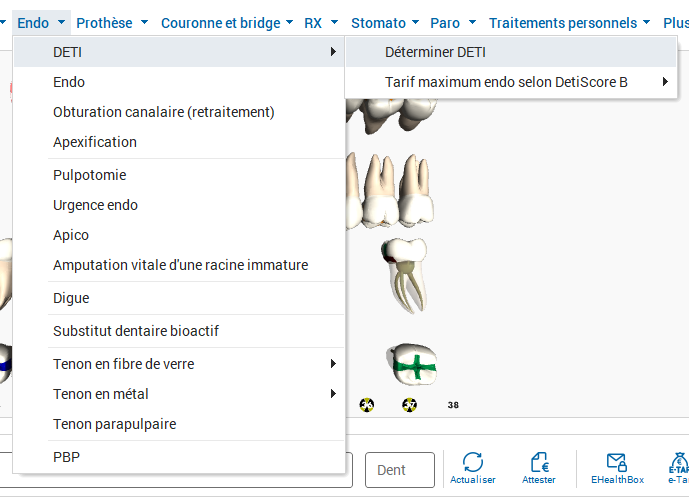
Task: Select the tooth with filled root canals
Action: tap(405, 276)
